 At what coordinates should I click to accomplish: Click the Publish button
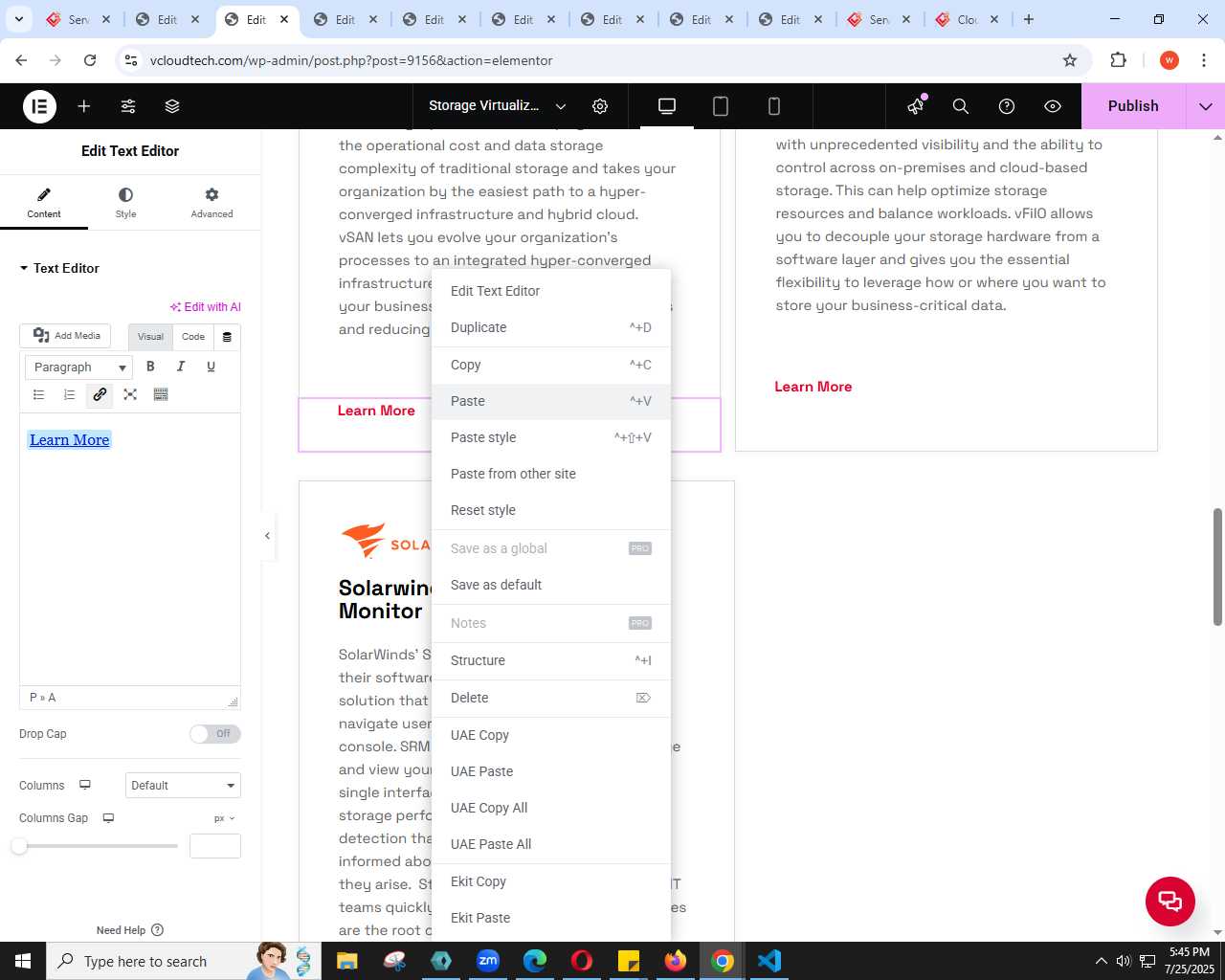point(1133,106)
